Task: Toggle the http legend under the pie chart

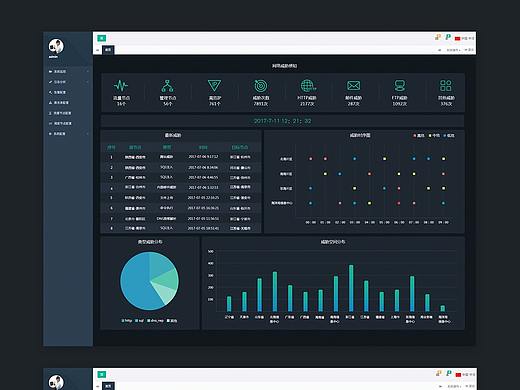Action: click(127, 320)
